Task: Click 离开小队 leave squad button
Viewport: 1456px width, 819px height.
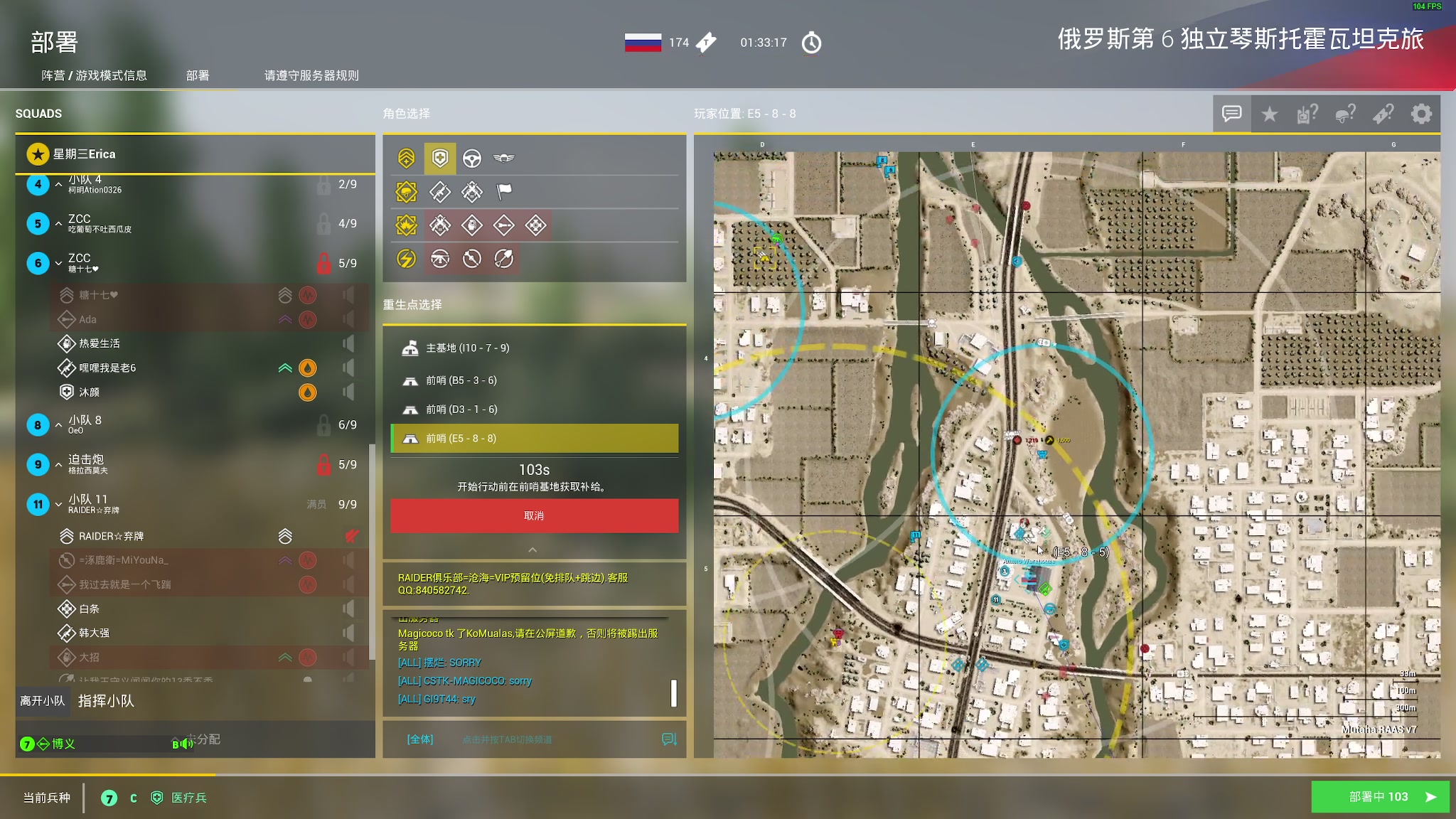Action: pyautogui.click(x=43, y=701)
